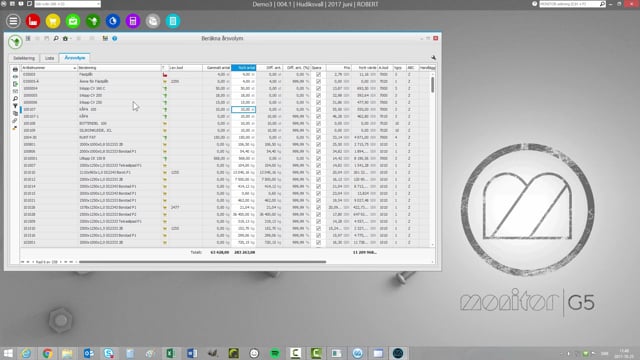Open the top-left combo box dropdown arrow
The height and width of the screenshot is (360, 640).
[x=98, y=4]
